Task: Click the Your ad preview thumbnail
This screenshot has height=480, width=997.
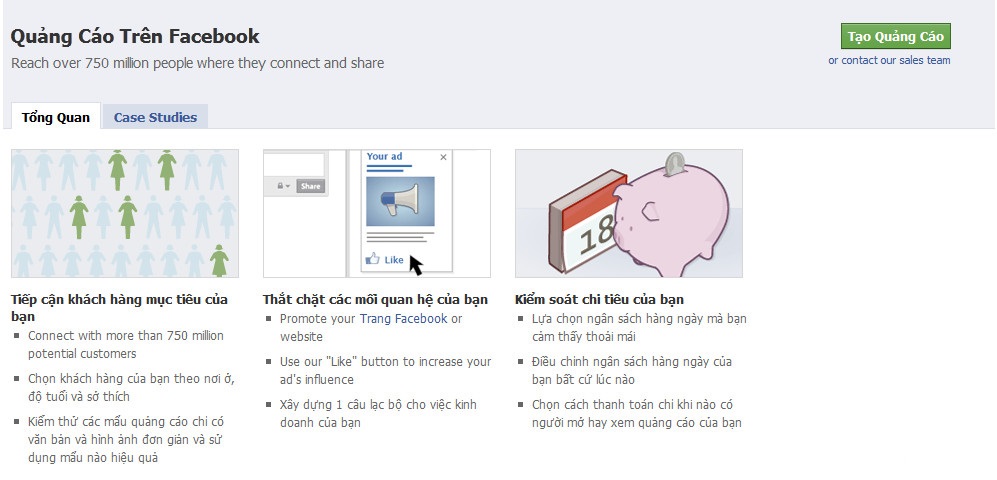Action: (376, 213)
